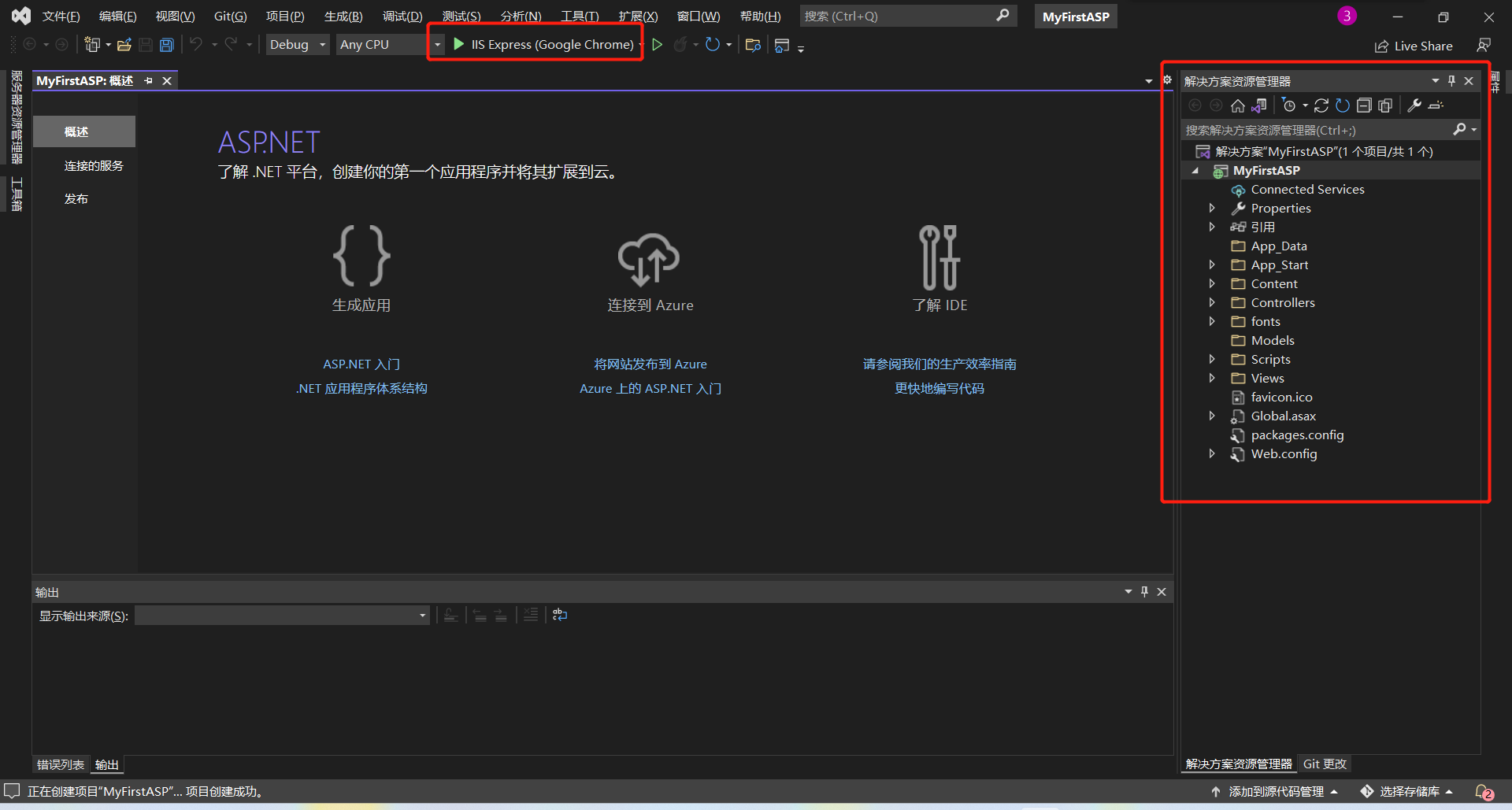Click the gear icon beside the document tab well

(1168, 80)
